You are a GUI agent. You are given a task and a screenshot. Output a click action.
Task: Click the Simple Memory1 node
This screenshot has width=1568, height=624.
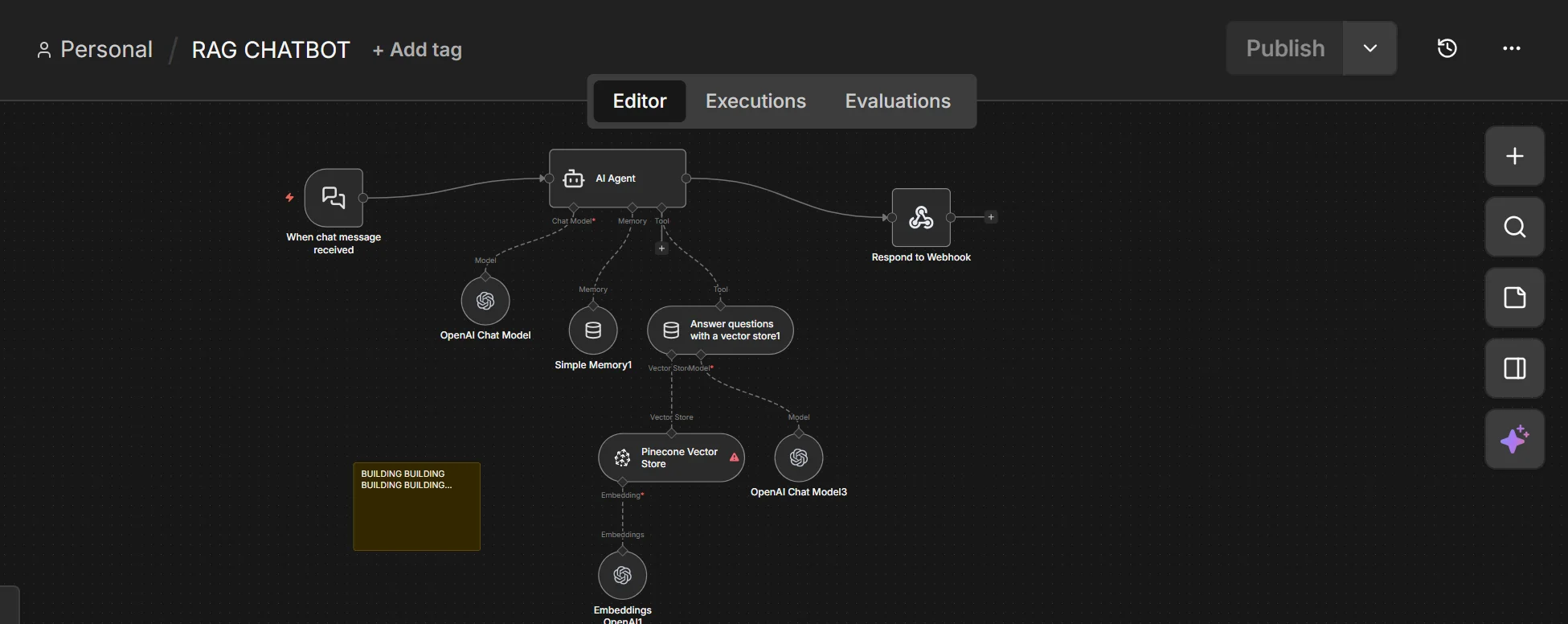pyautogui.click(x=593, y=330)
